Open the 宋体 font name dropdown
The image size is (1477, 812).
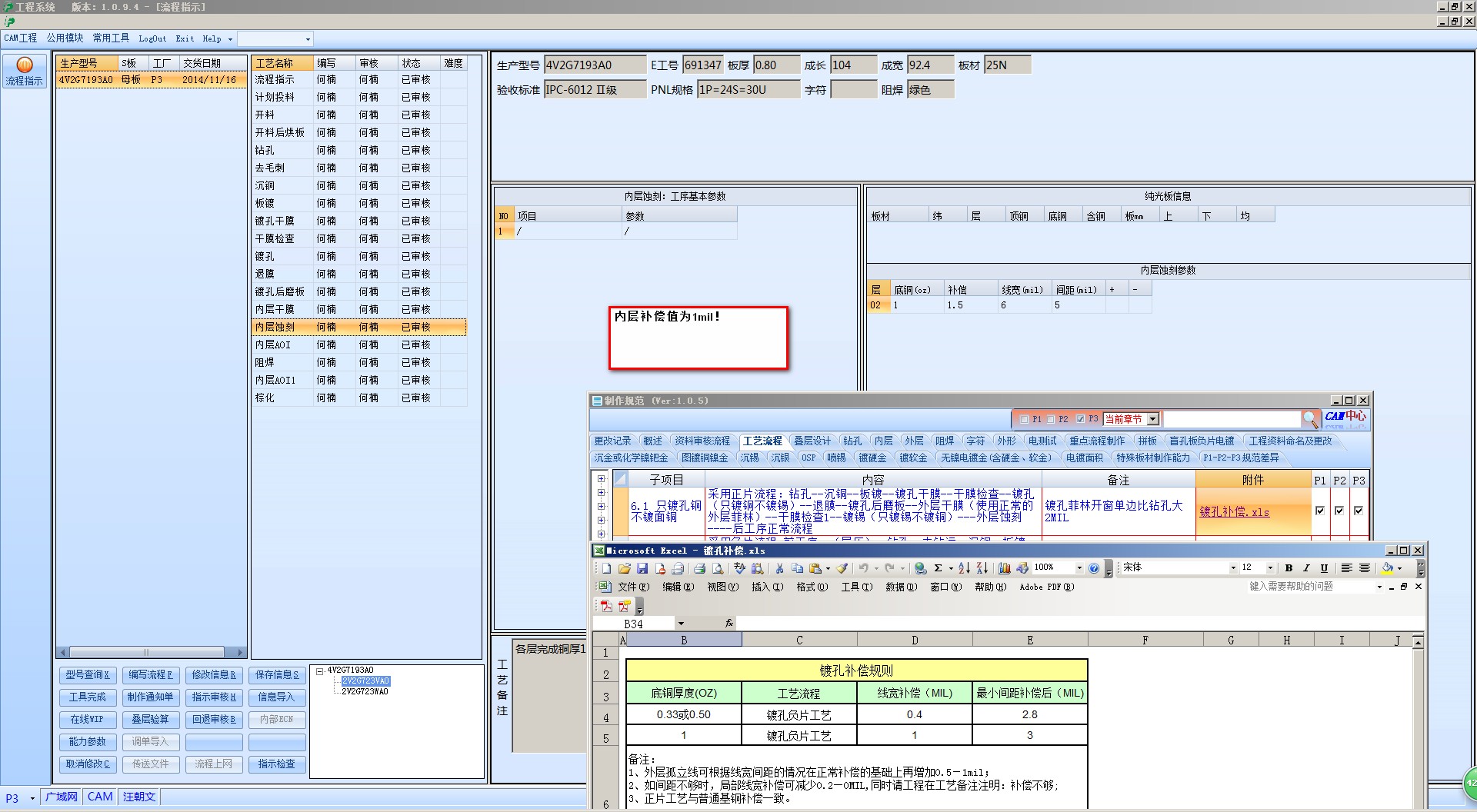[x=1233, y=568]
